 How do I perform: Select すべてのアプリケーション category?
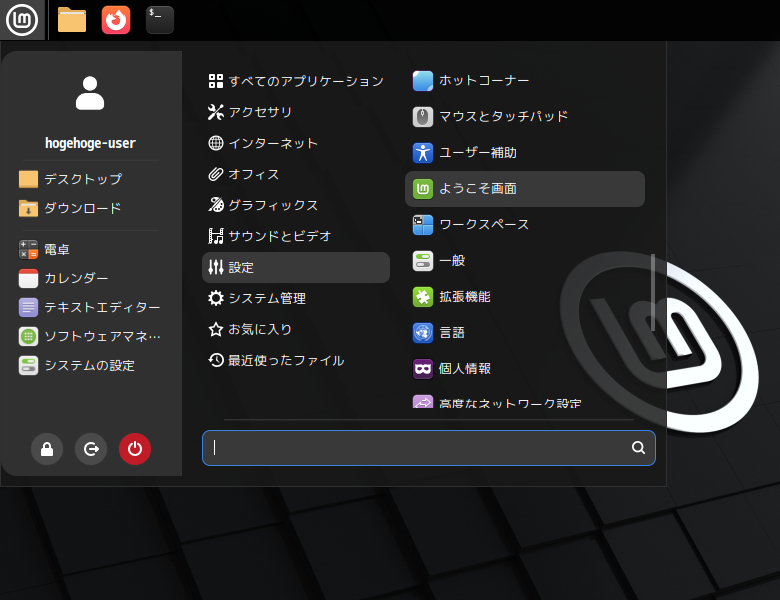[x=295, y=81]
